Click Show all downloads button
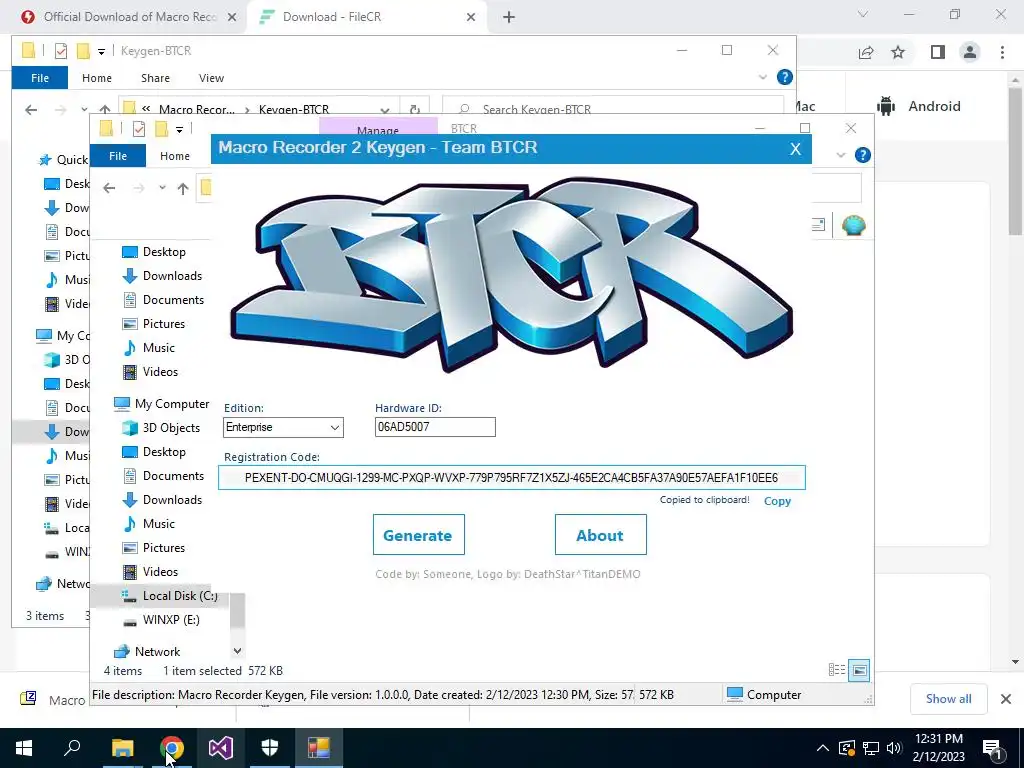The height and width of the screenshot is (768, 1024). click(x=948, y=699)
